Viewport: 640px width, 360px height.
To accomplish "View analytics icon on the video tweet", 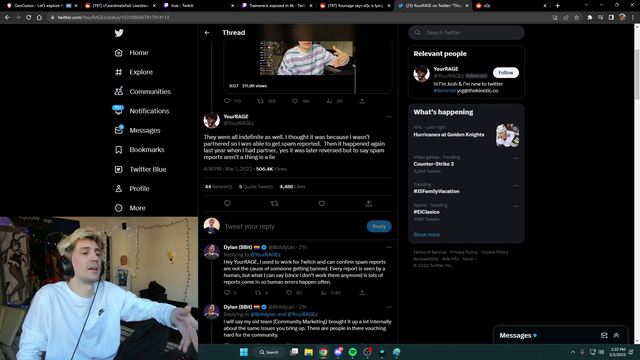I will pyautogui.click(x=329, y=101).
